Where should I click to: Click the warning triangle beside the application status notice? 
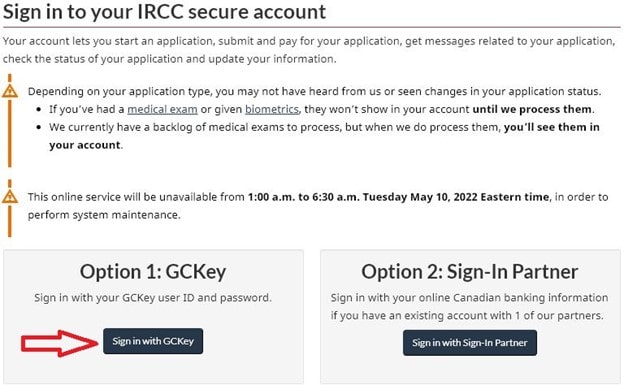point(10,92)
